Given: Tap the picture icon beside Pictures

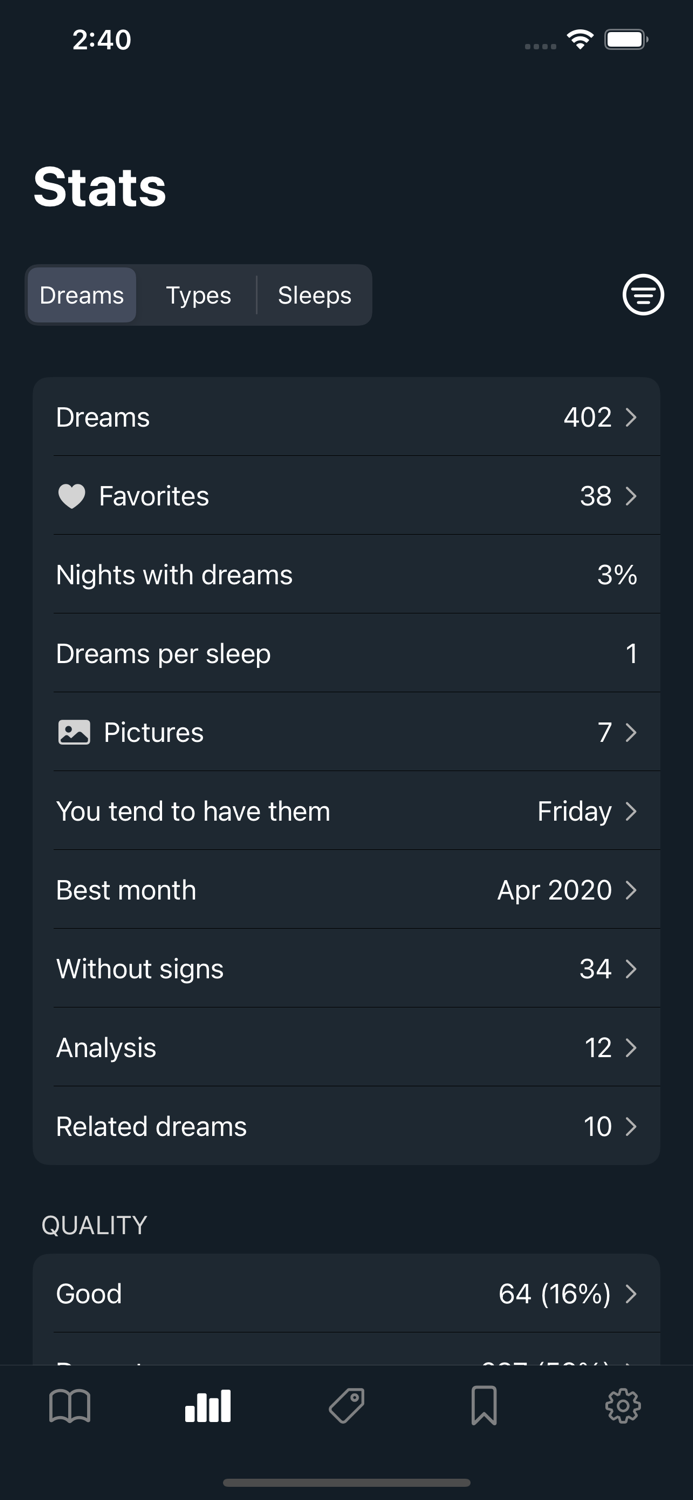Looking at the screenshot, I should [72, 732].
